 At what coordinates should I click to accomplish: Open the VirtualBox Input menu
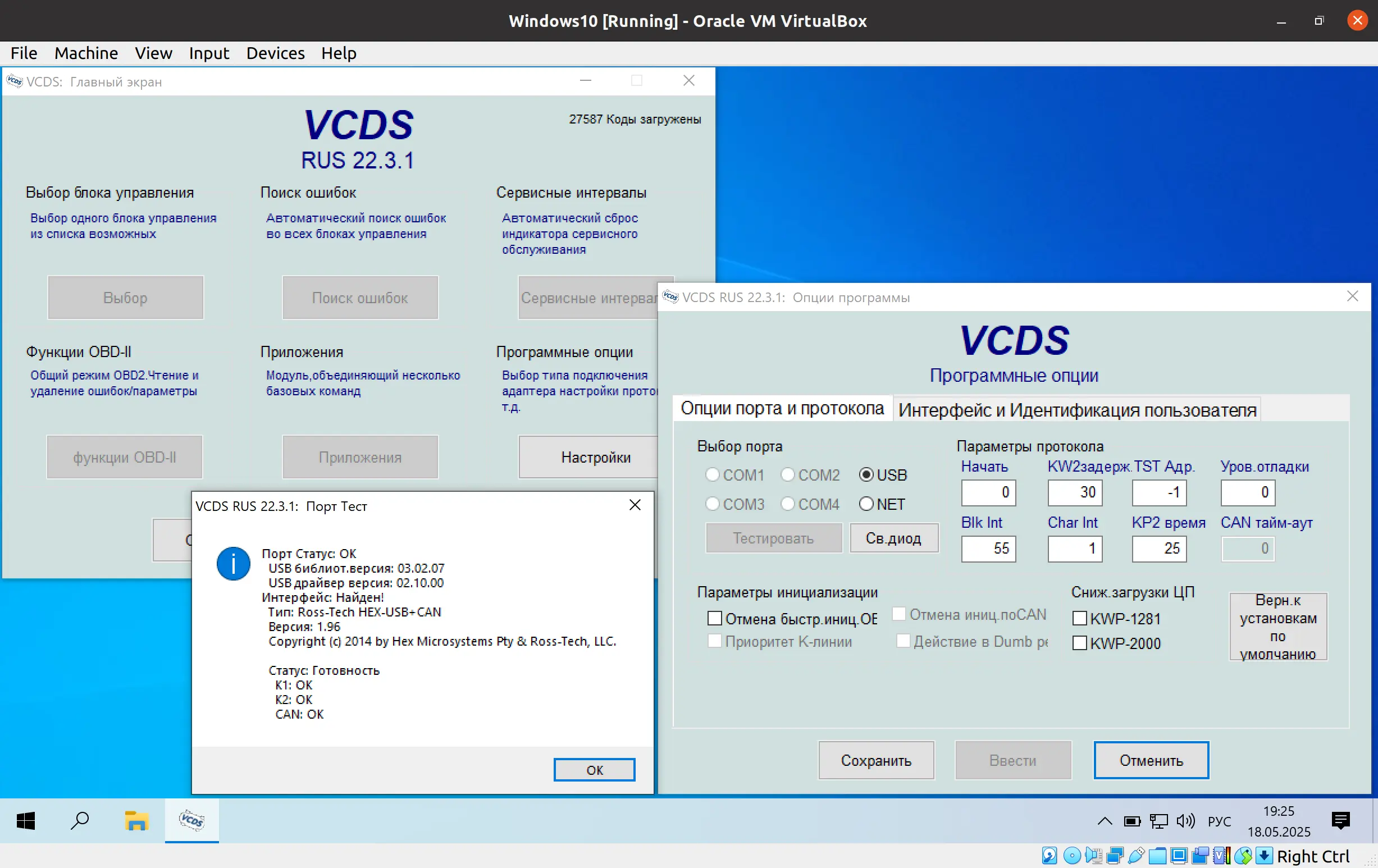(x=209, y=53)
